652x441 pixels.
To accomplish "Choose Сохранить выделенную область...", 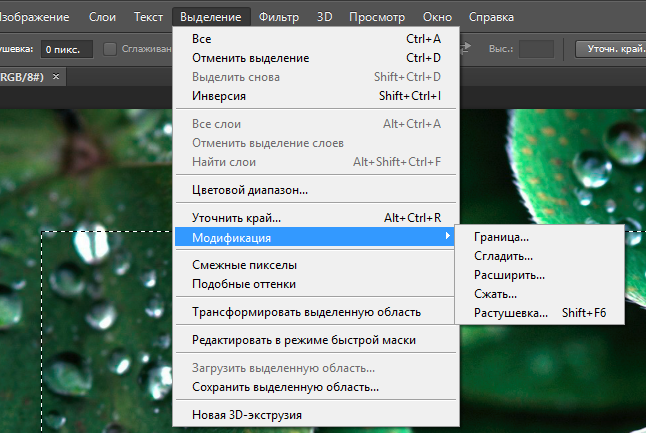I will click(316, 387).
